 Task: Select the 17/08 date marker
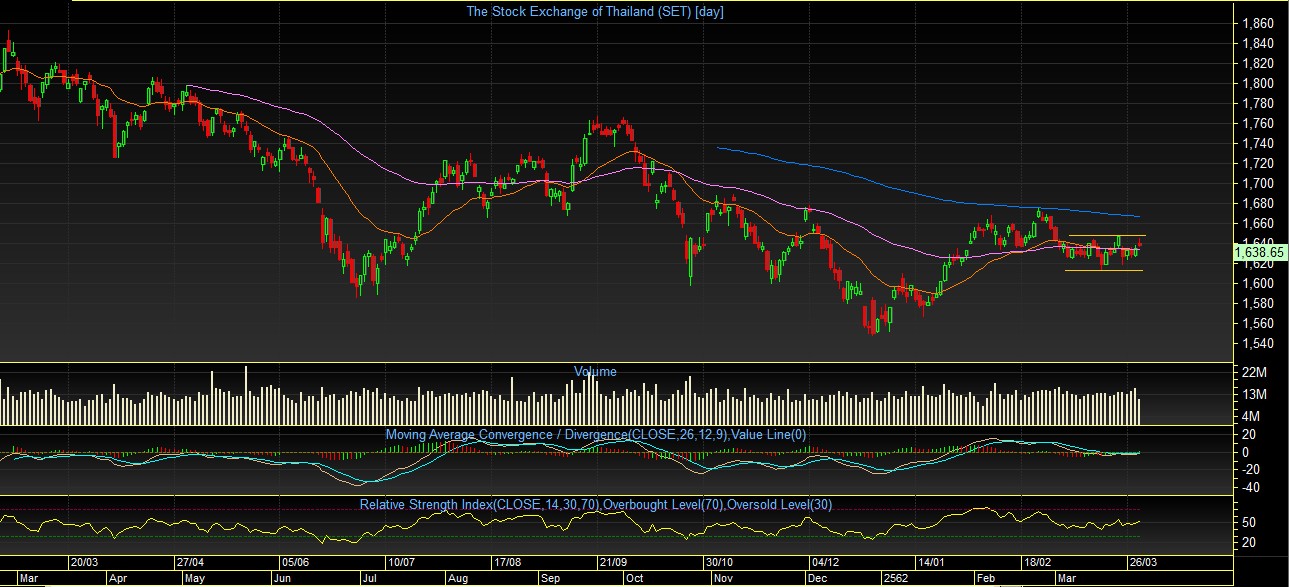508,562
